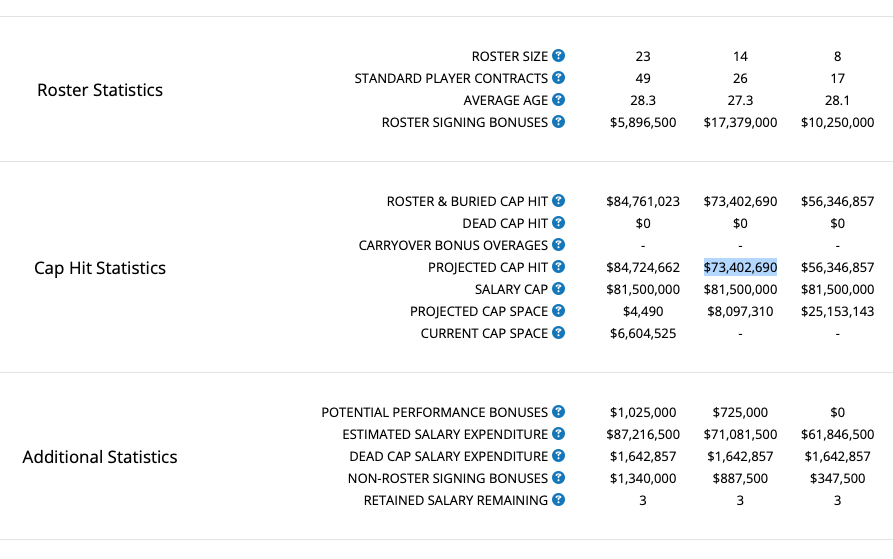The width and height of the screenshot is (893, 559).
Task: Show the Current Cap Space help tooltip
Action: (559, 332)
